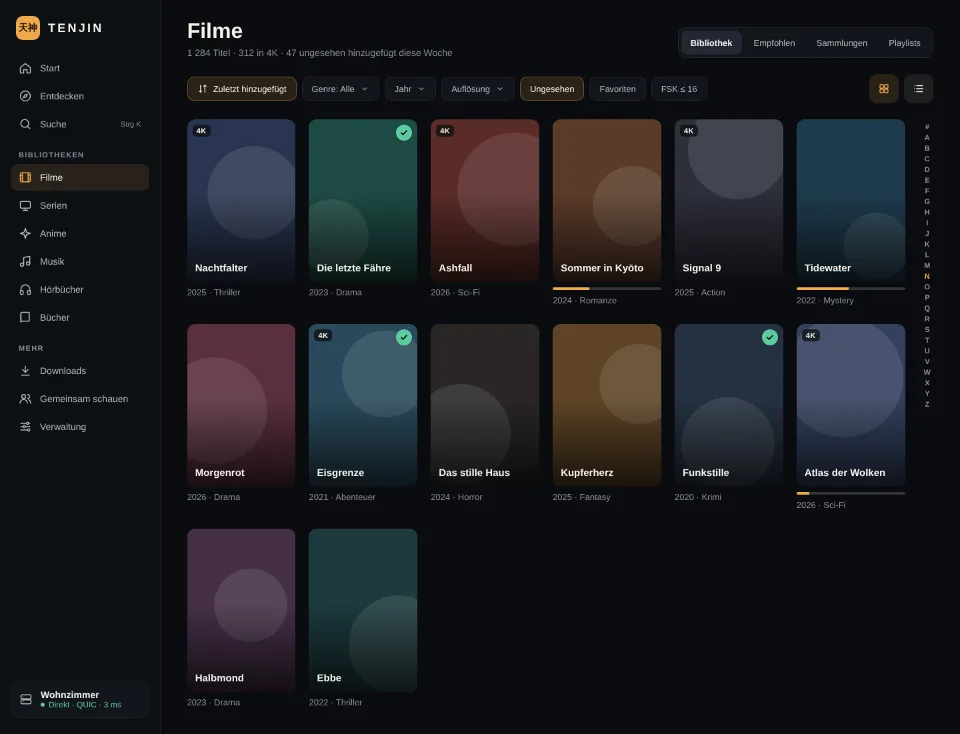Click the Downloads arrow icon

(25, 370)
